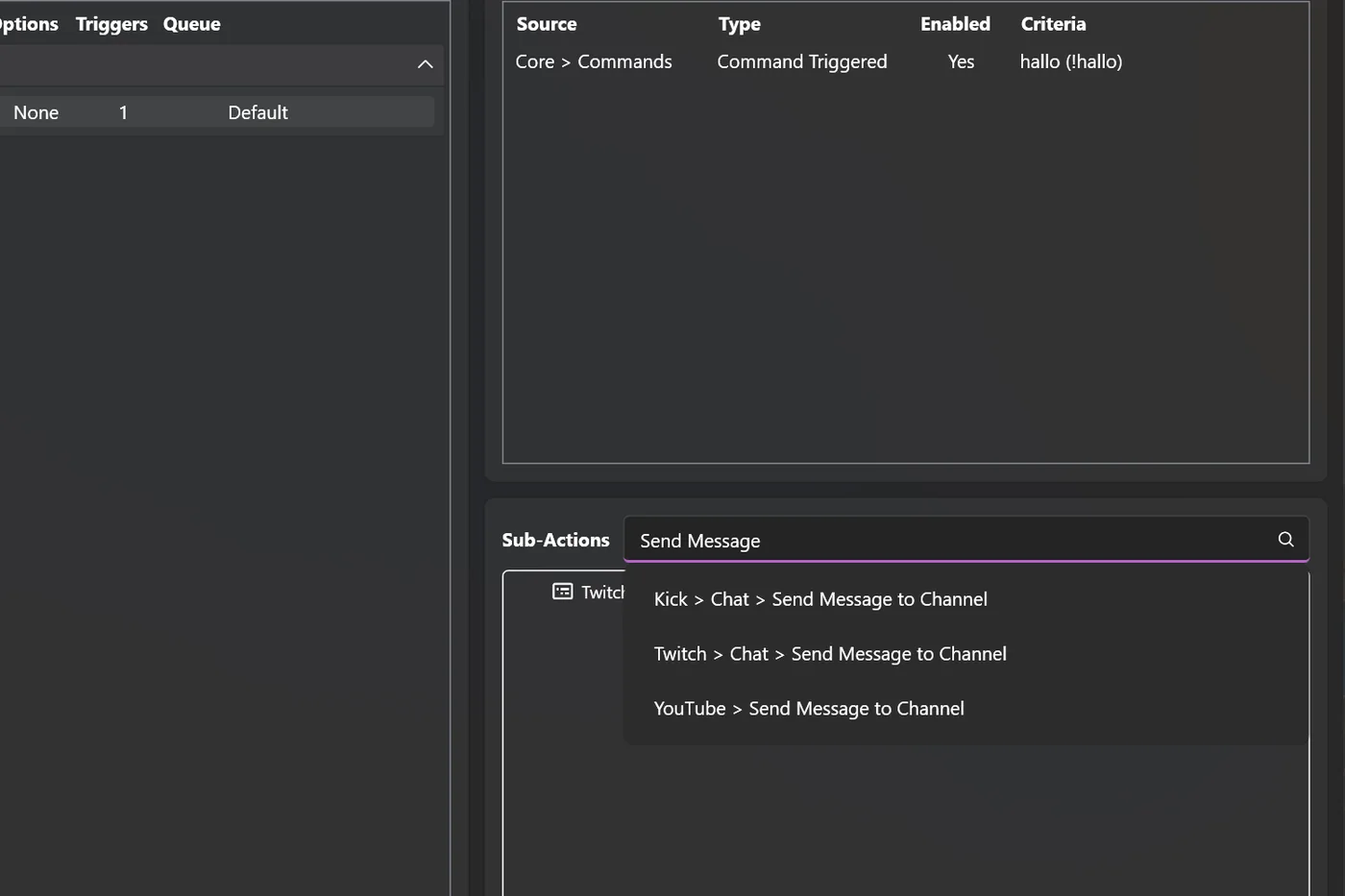
Task: Open the Queue column header
Action: (x=192, y=24)
